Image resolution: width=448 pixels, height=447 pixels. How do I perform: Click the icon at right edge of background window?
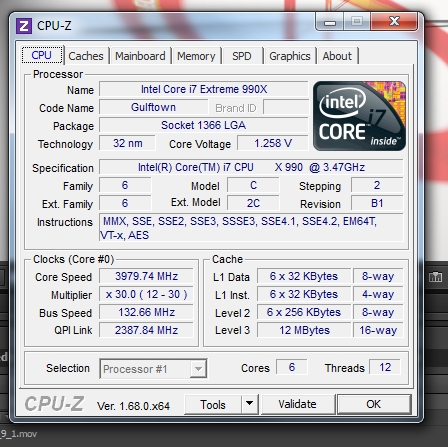[x=435, y=277]
